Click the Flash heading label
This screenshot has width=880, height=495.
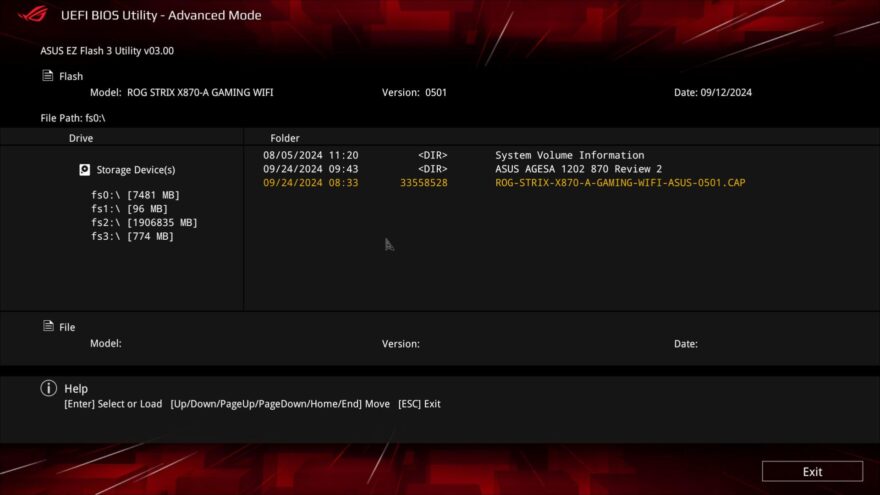coord(71,76)
